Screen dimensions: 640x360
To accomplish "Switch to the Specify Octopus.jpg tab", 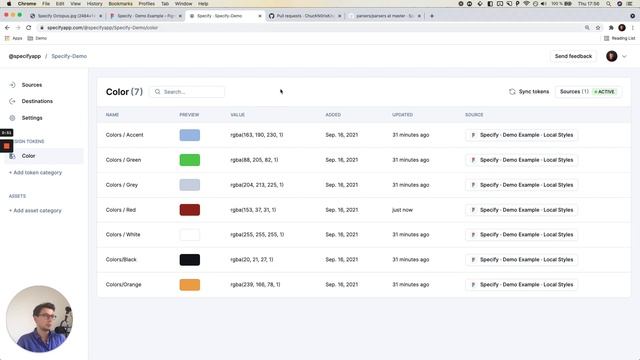I will (65, 16).
